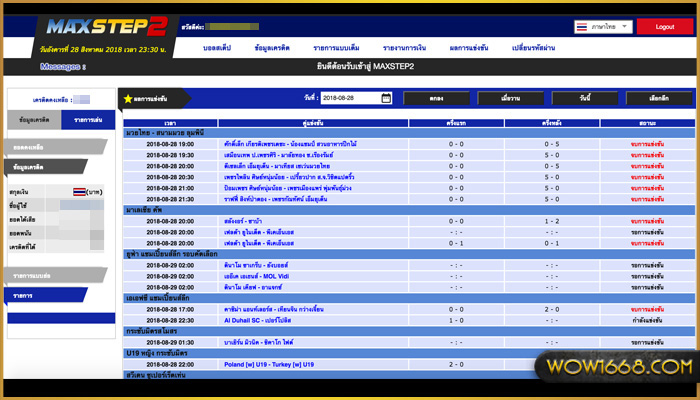Click the red Logout button

(663, 27)
